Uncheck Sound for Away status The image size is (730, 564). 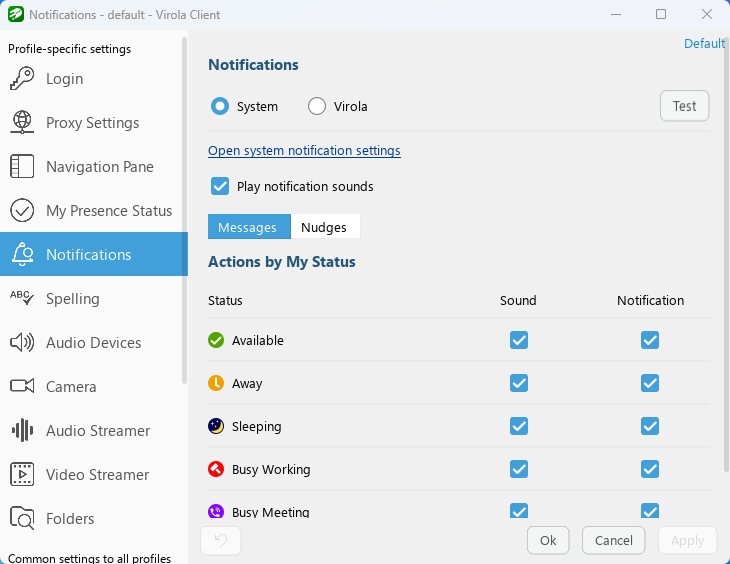click(x=519, y=383)
